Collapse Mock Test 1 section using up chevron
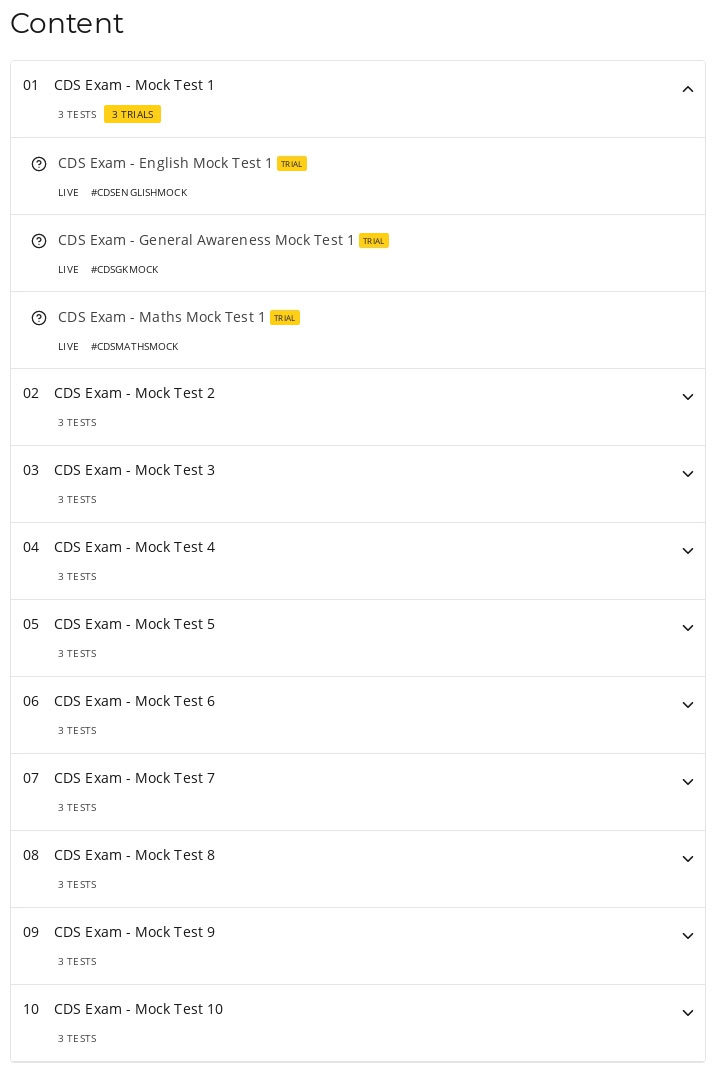The height and width of the screenshot is (1075, 716). (688, 89)
